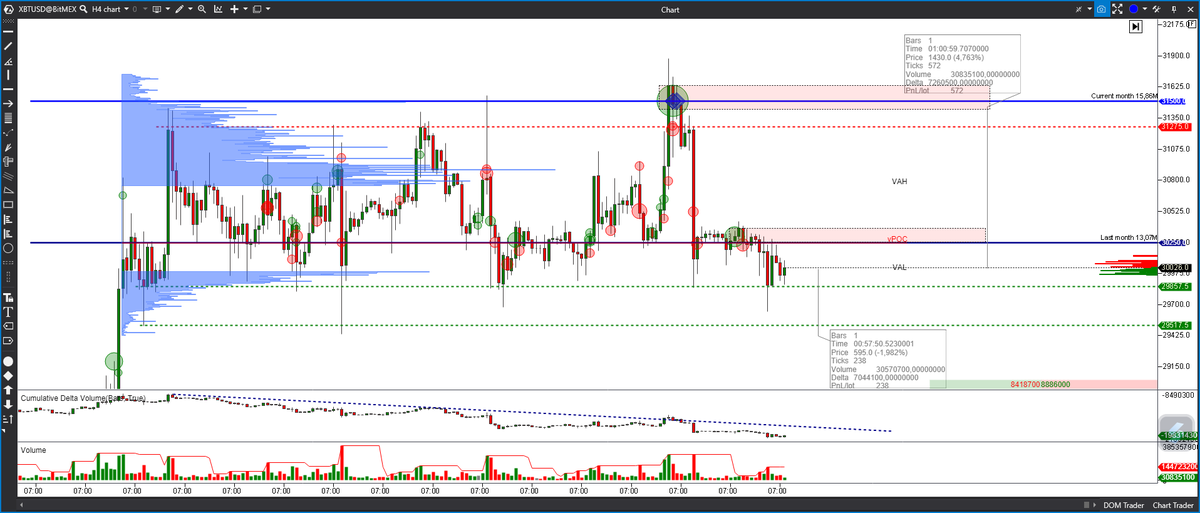
Task: Select the arrow line drawing tool
Action: (8, 103)
